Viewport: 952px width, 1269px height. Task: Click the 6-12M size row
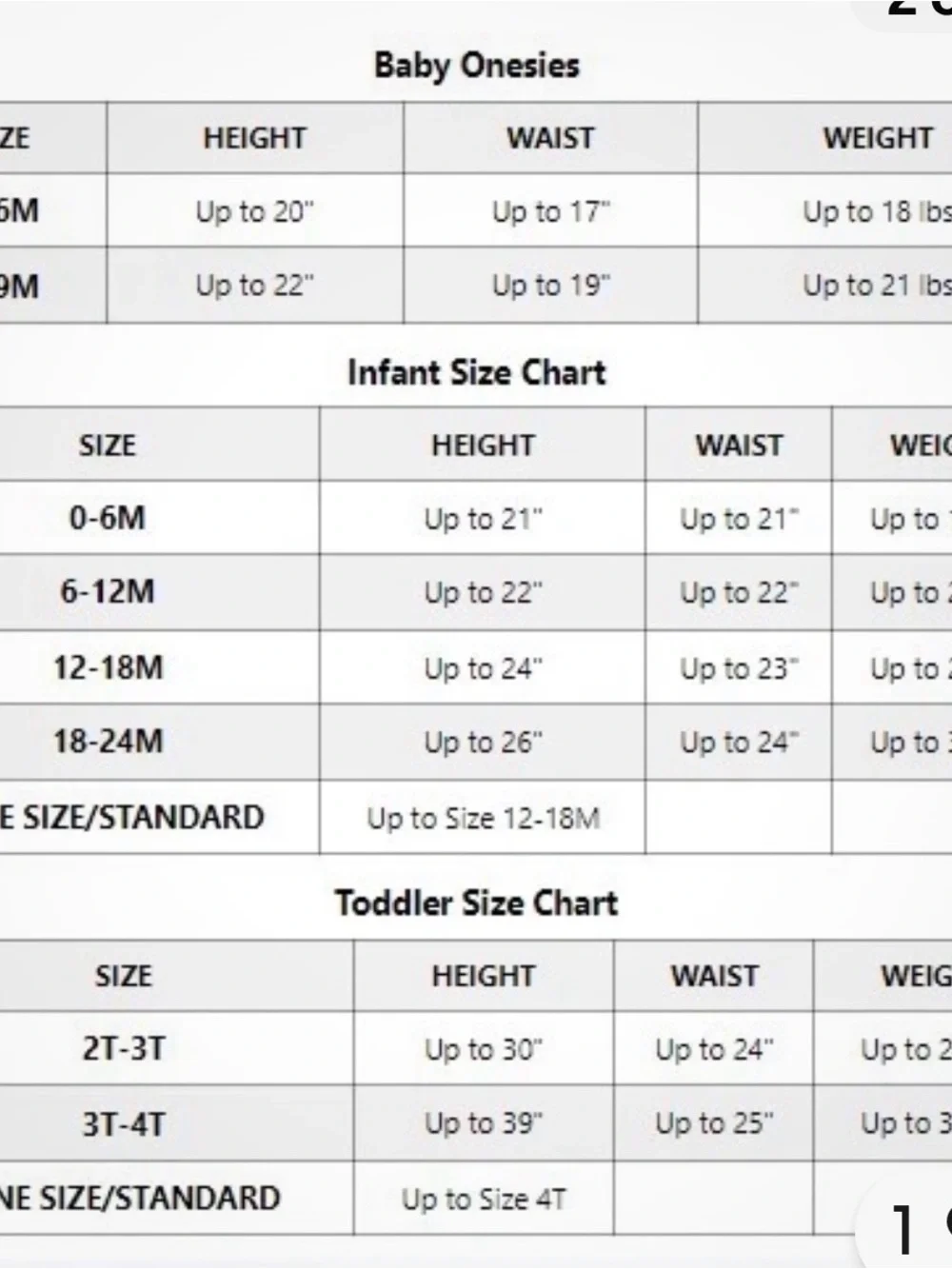(x=476, y=592)
